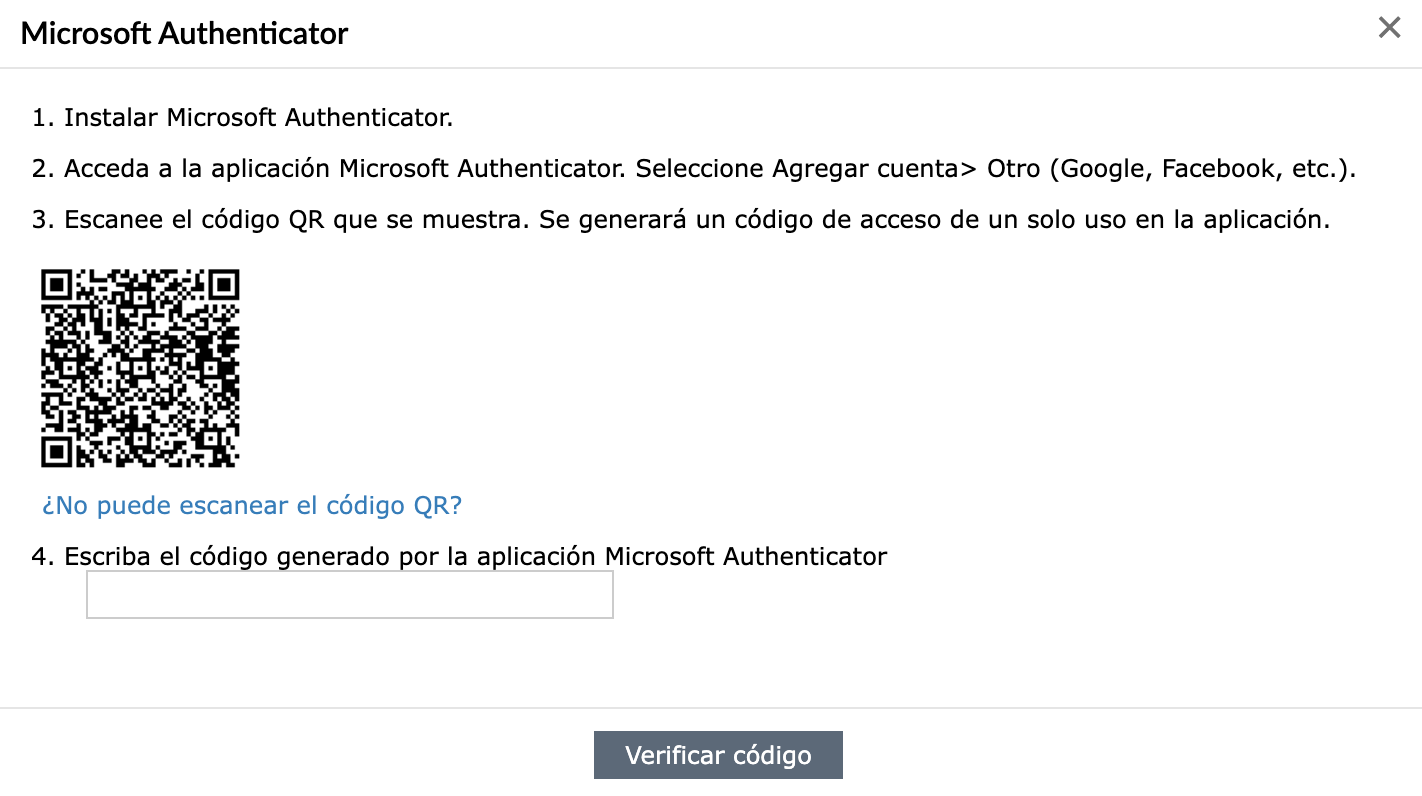Close the Microsoft Authenticator dialog
The width and height of the screenshot is (1422, 796).
tap(1389, 28)
